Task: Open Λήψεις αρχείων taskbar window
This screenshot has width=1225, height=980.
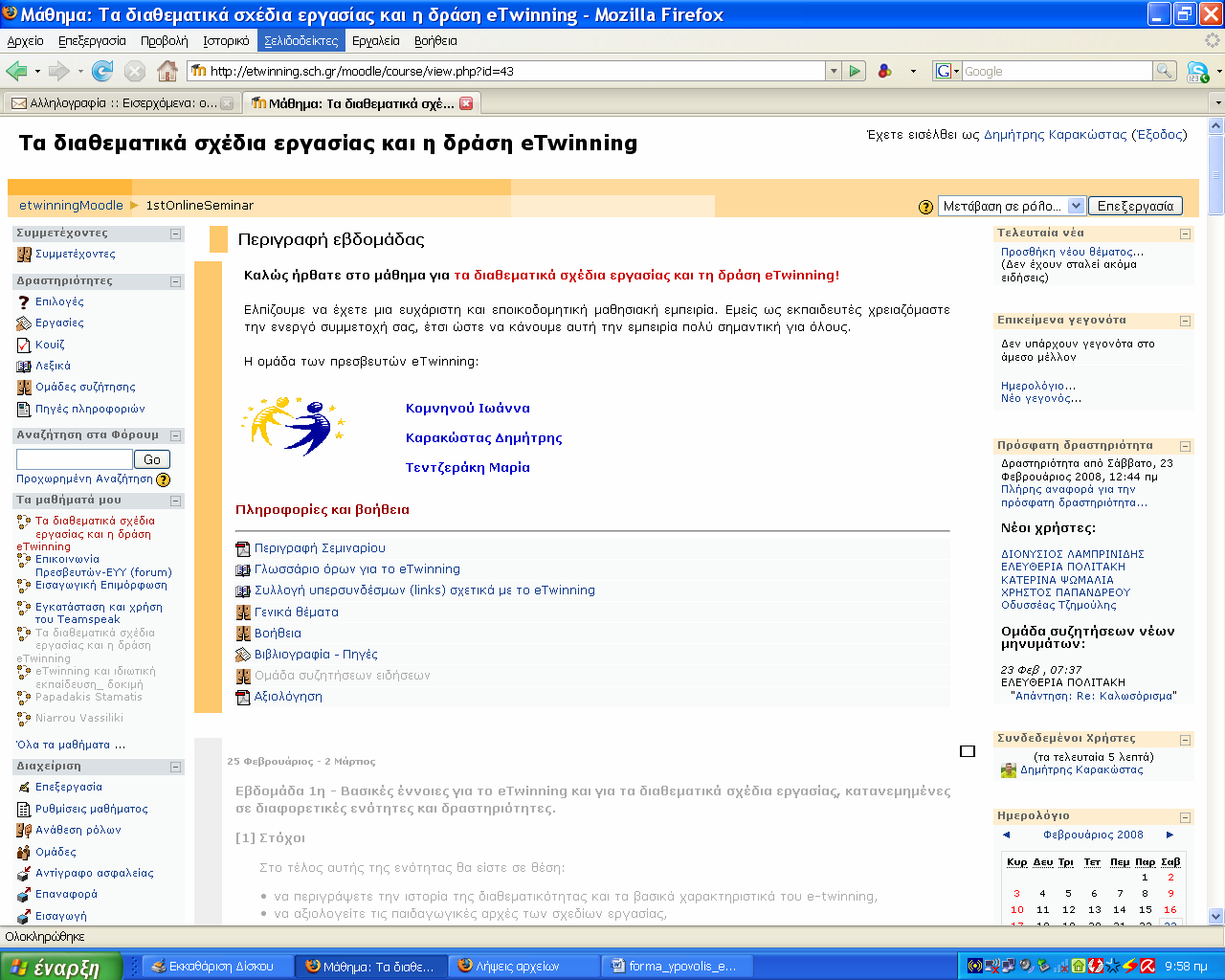Action: (x=523, y=966)
